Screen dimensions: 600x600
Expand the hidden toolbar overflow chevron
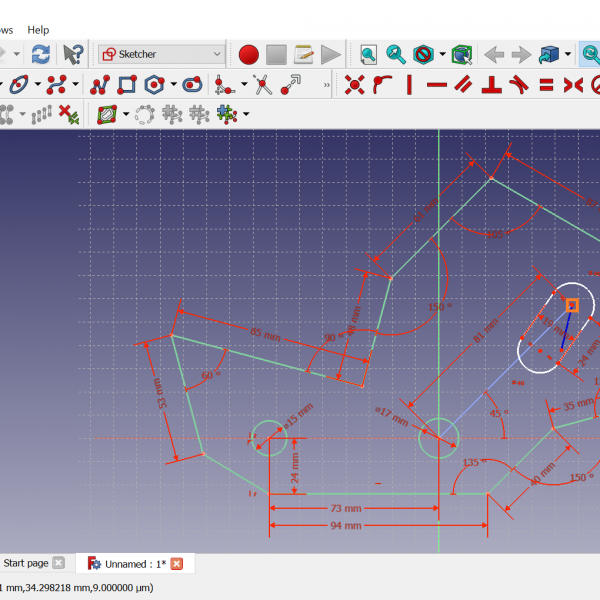click(327, 86)
